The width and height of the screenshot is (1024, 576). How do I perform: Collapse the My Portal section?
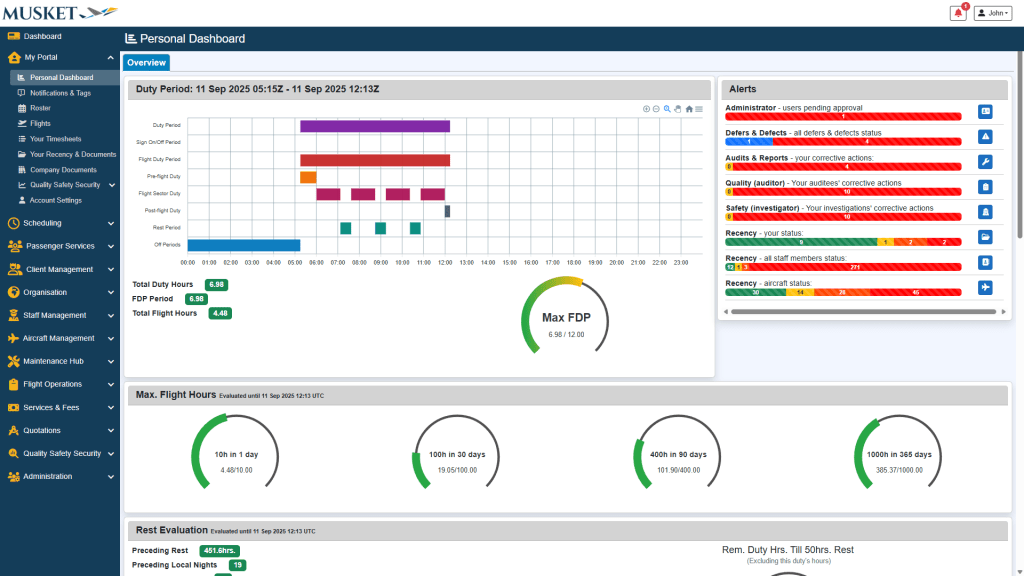[110, 57]
